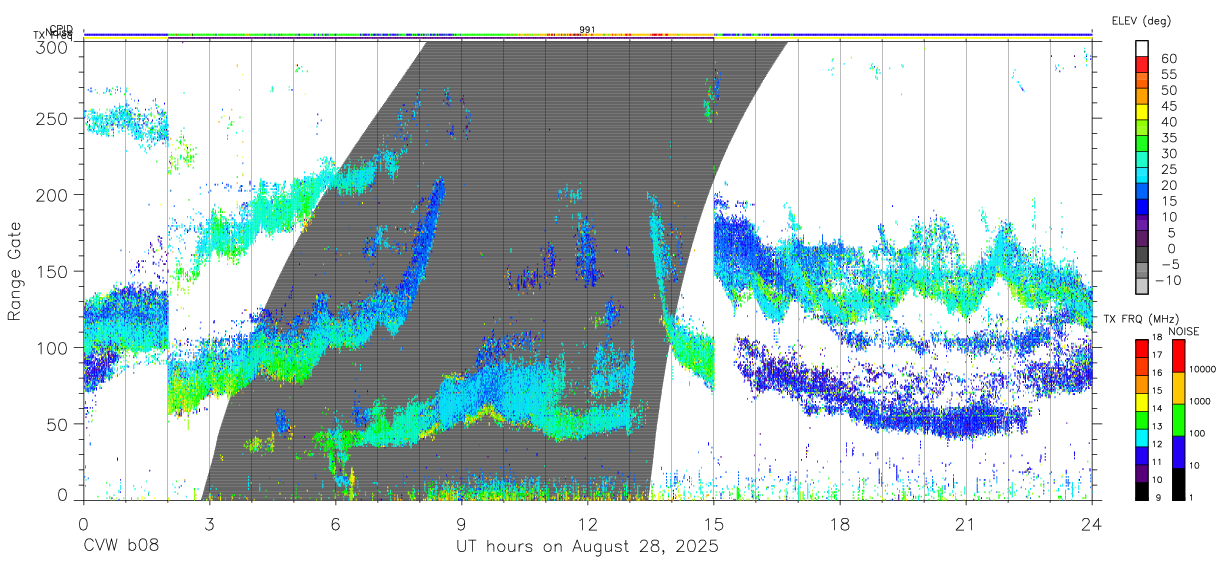The width and height of the screenshot is (1228, 567).
Task: Click the "45" label on ELEV scale
Action: click(1169, 106)
